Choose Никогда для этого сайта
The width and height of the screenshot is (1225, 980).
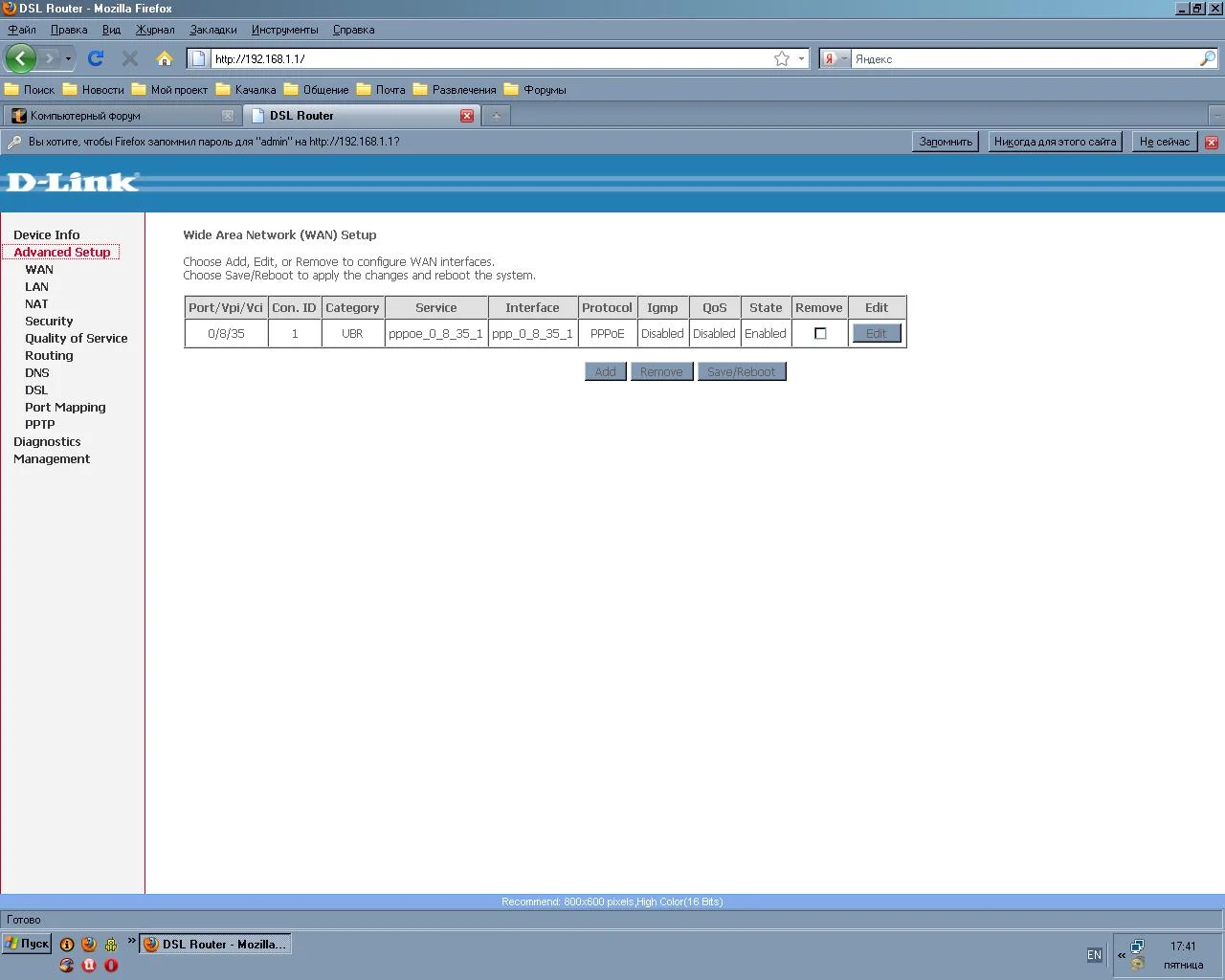[x=1055, y=142]
